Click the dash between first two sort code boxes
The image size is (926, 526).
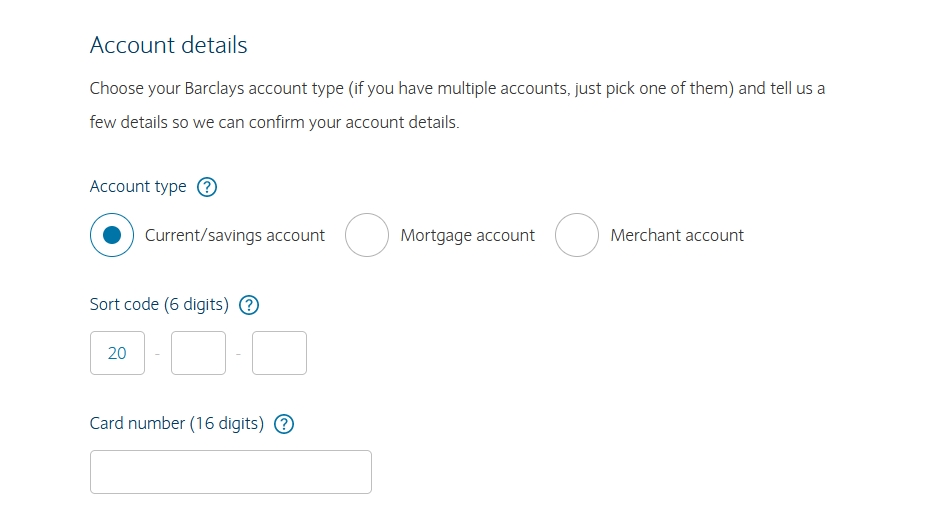coord(157,354)
